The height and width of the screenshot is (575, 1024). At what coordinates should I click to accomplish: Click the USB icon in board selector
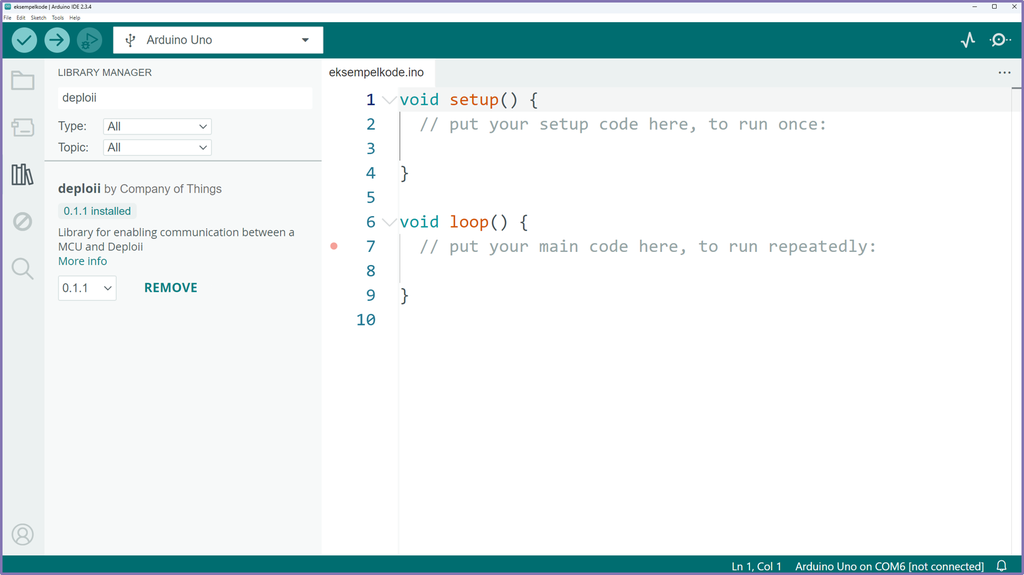click(x=131, y=40)
